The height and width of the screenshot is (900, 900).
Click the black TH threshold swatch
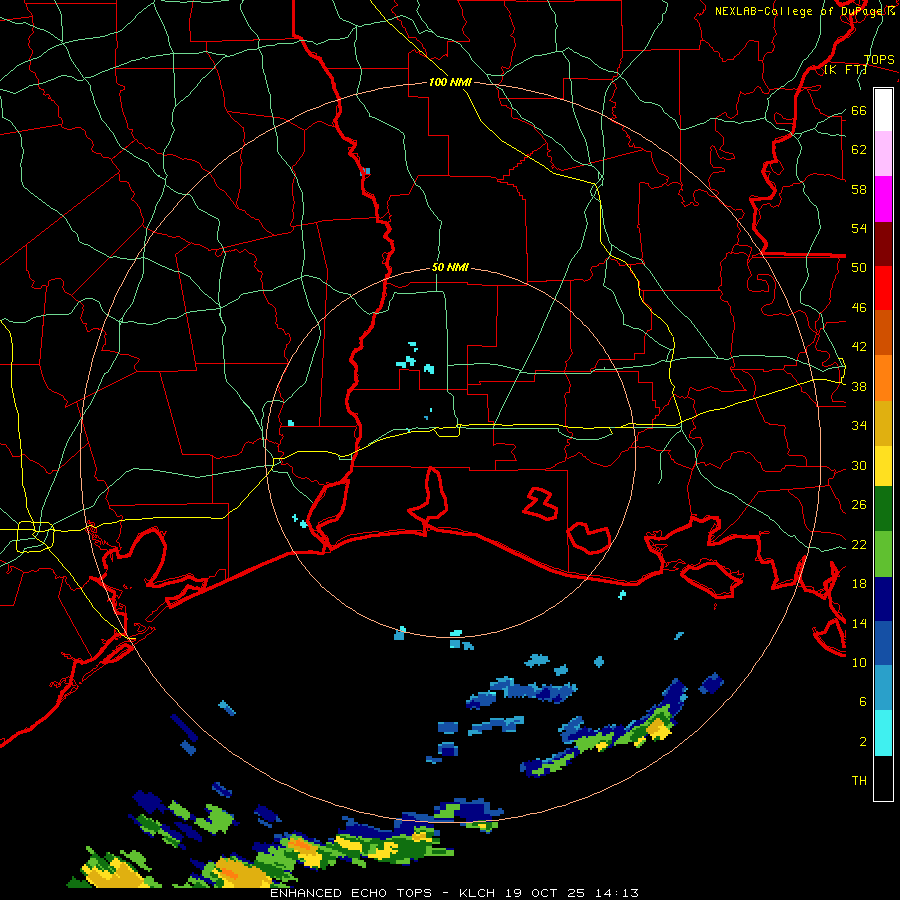883,778
